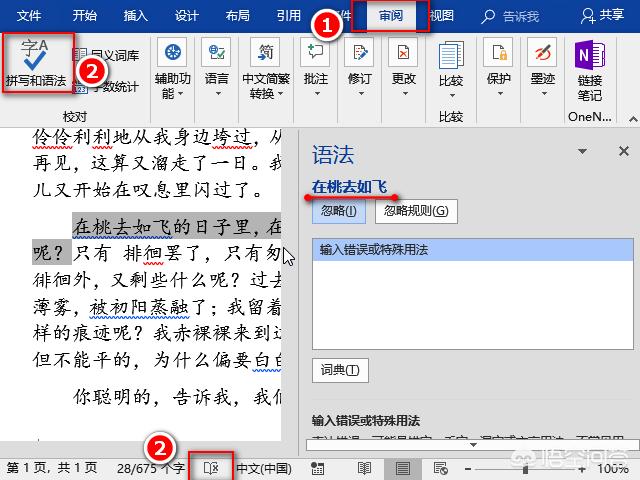The height and width of the screenshot is (480, 640).
Task: Click the Protect (保护) icon
Action: coord(498,52)
